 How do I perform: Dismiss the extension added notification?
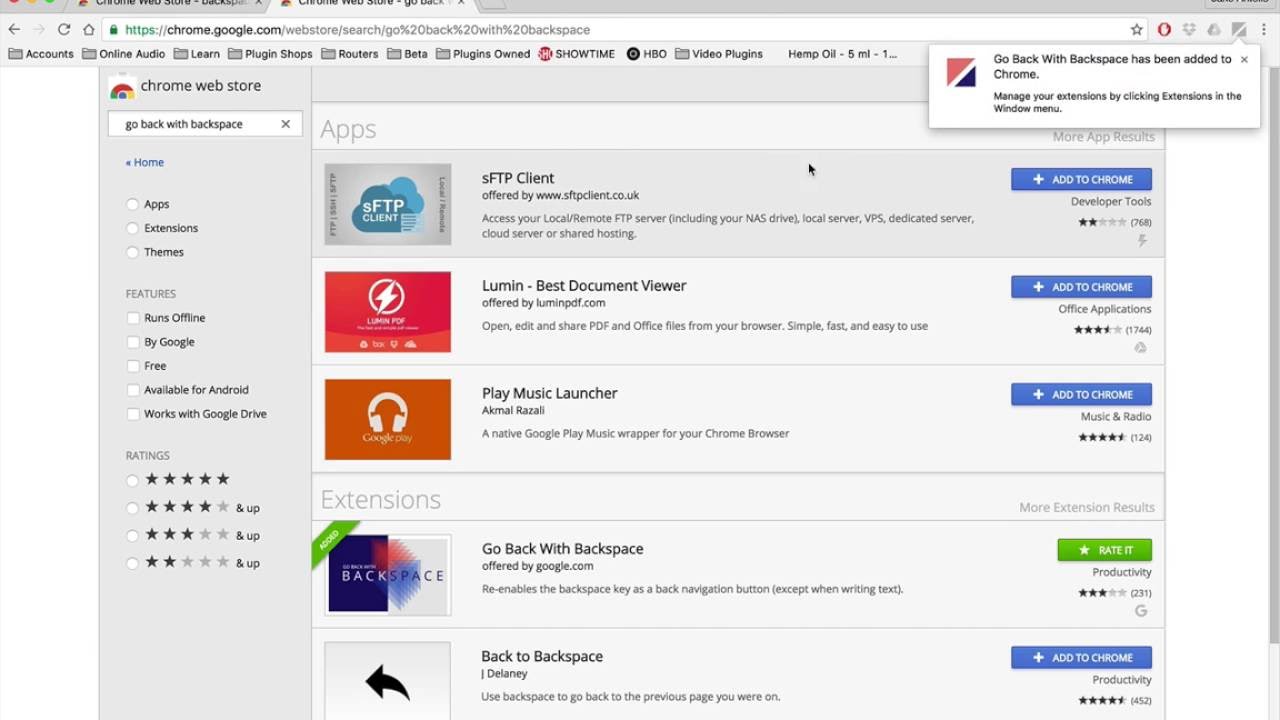(1244, 59)
